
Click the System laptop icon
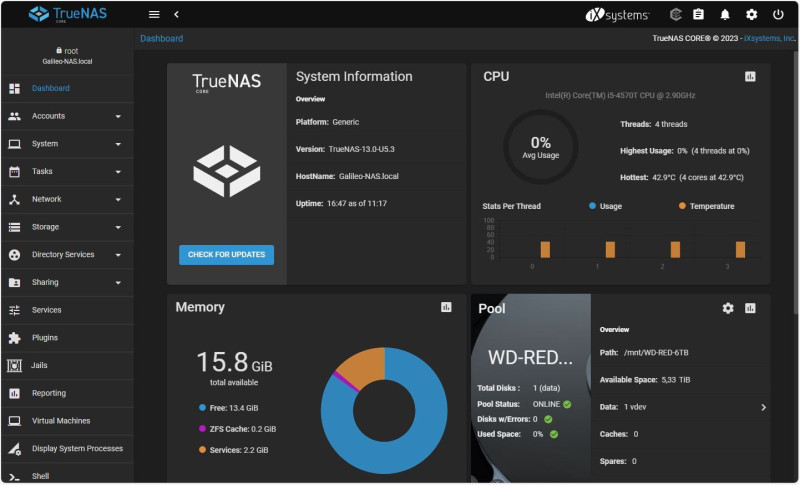pyautogui.click(x=14, y=144)
